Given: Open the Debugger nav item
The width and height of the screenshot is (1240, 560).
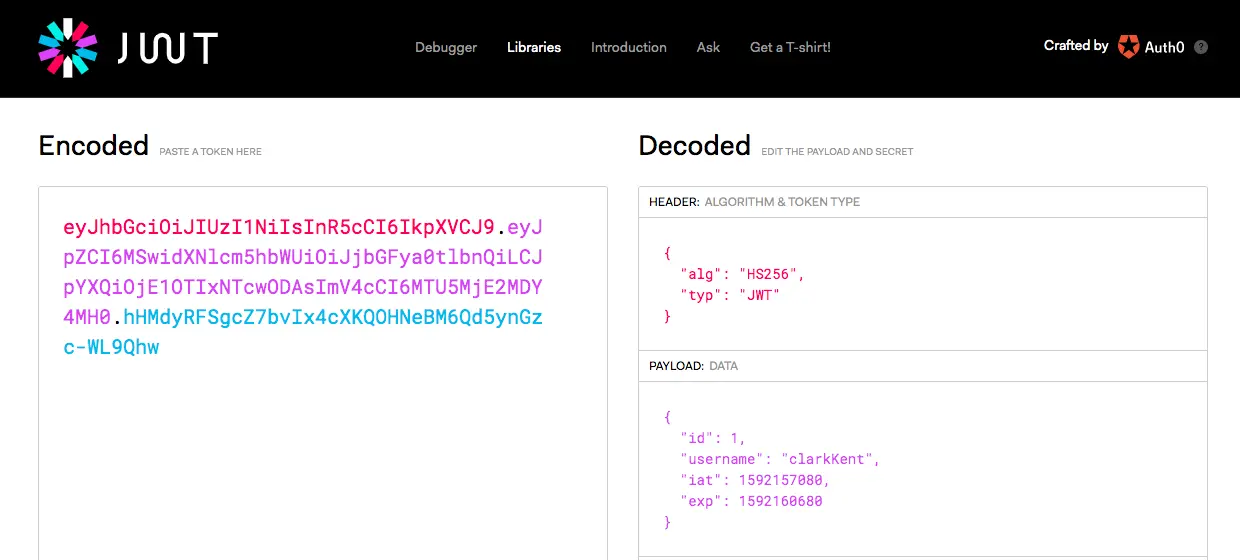Looking at the screenshot, I should click(x=446, y=47).
